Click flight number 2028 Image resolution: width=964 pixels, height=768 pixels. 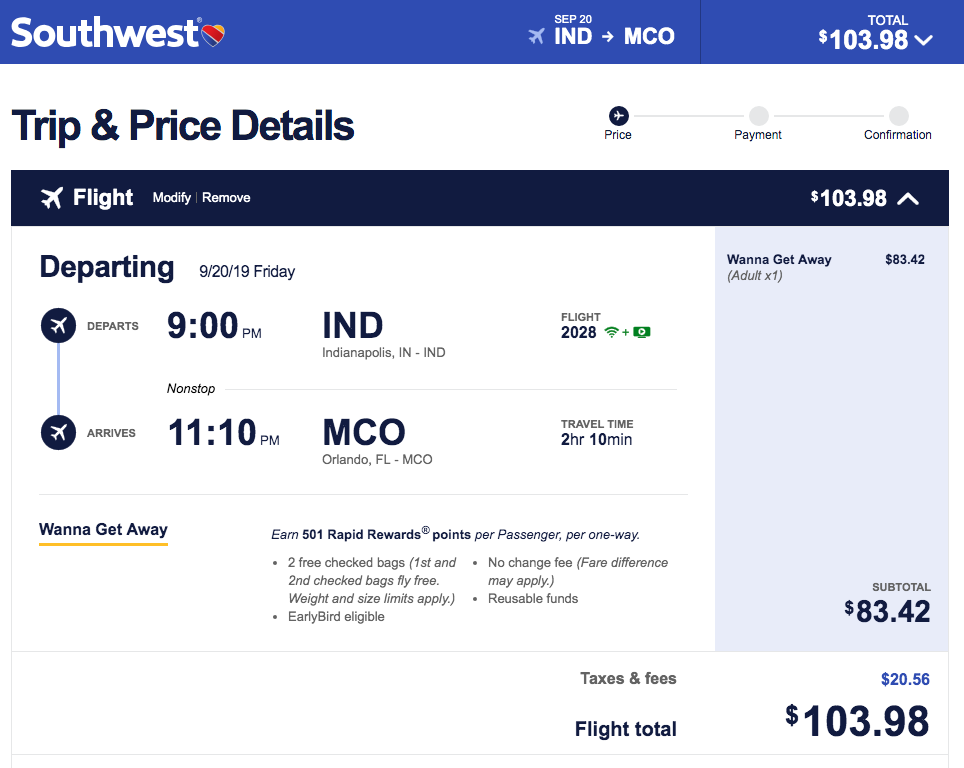click(x=578, y=333)
